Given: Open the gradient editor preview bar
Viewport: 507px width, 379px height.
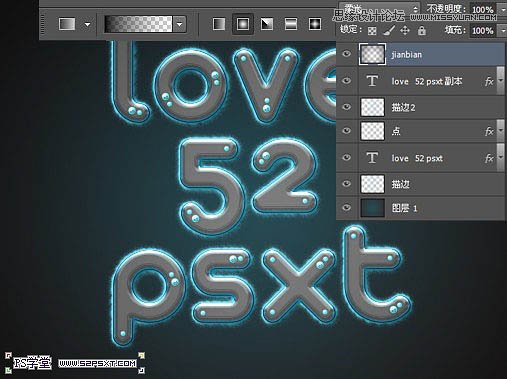Looking at the screenshot, I should 138,24.
